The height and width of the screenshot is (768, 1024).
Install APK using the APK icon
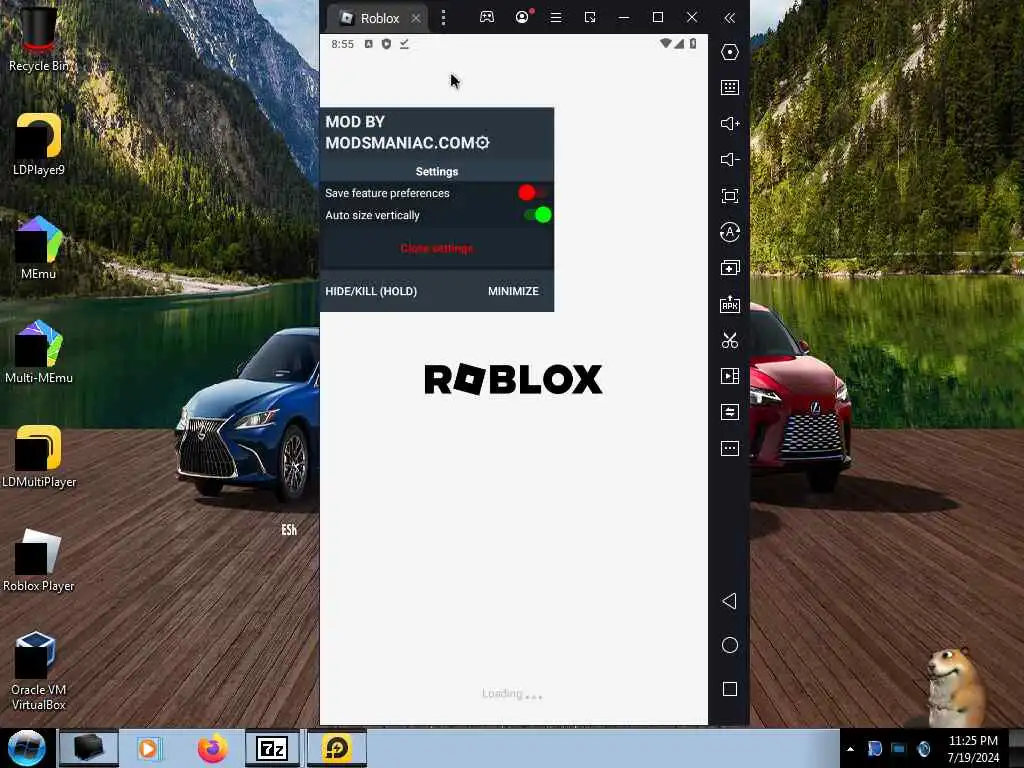point(729,304)
